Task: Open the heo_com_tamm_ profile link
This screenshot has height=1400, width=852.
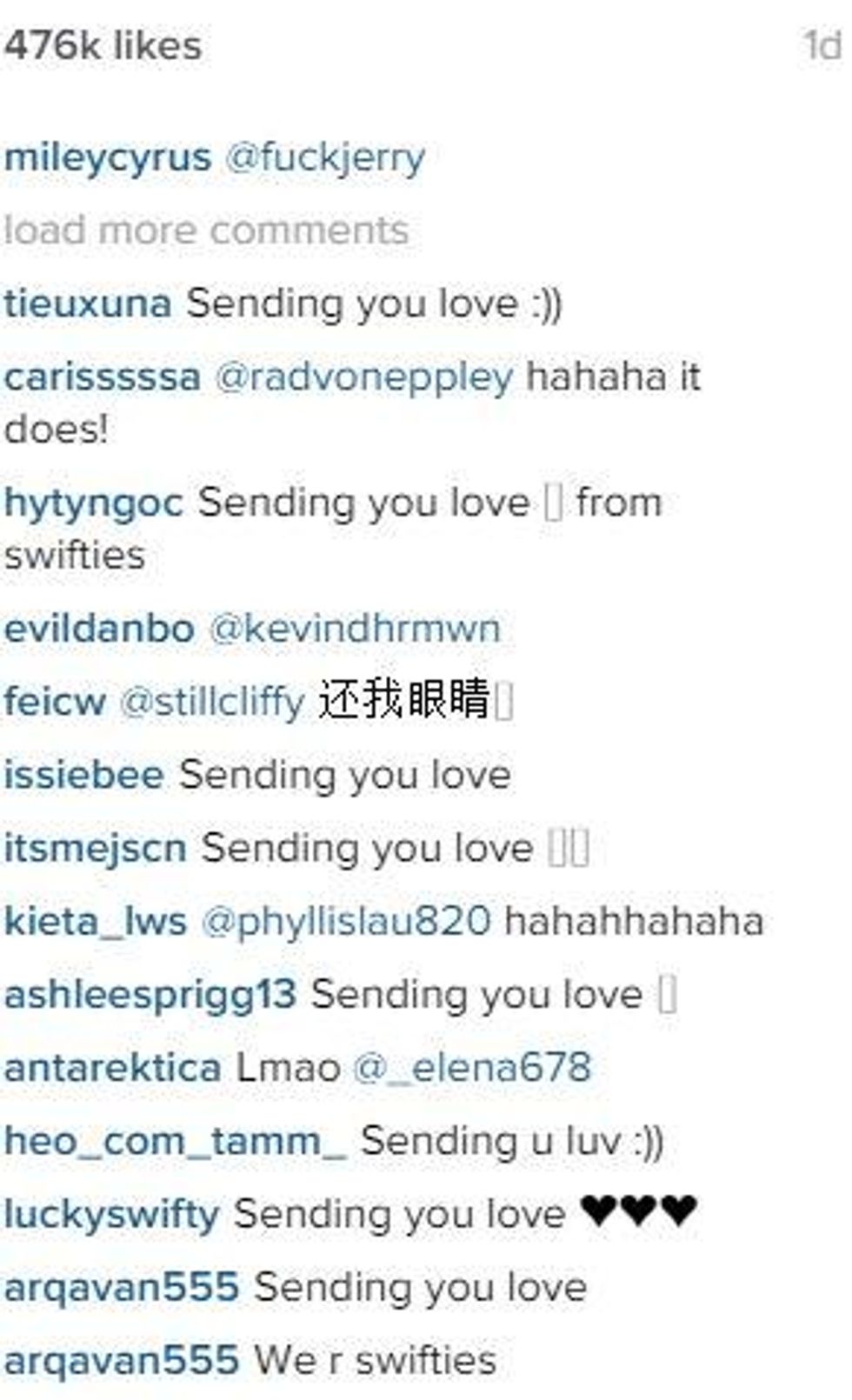Action: tap(175, 1143)
